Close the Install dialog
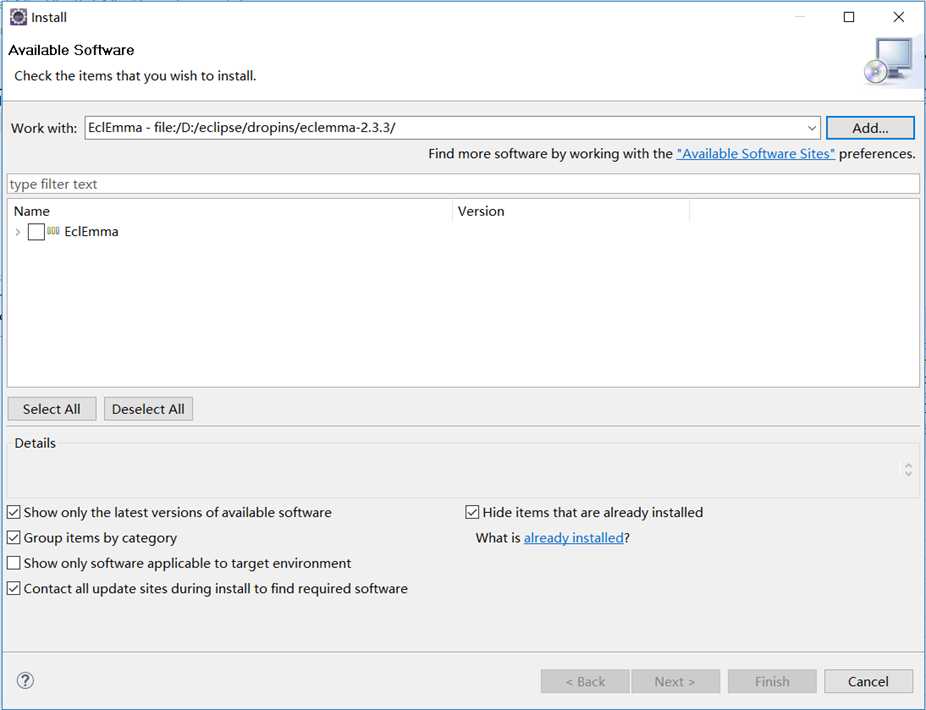 [x=898, y=17]
